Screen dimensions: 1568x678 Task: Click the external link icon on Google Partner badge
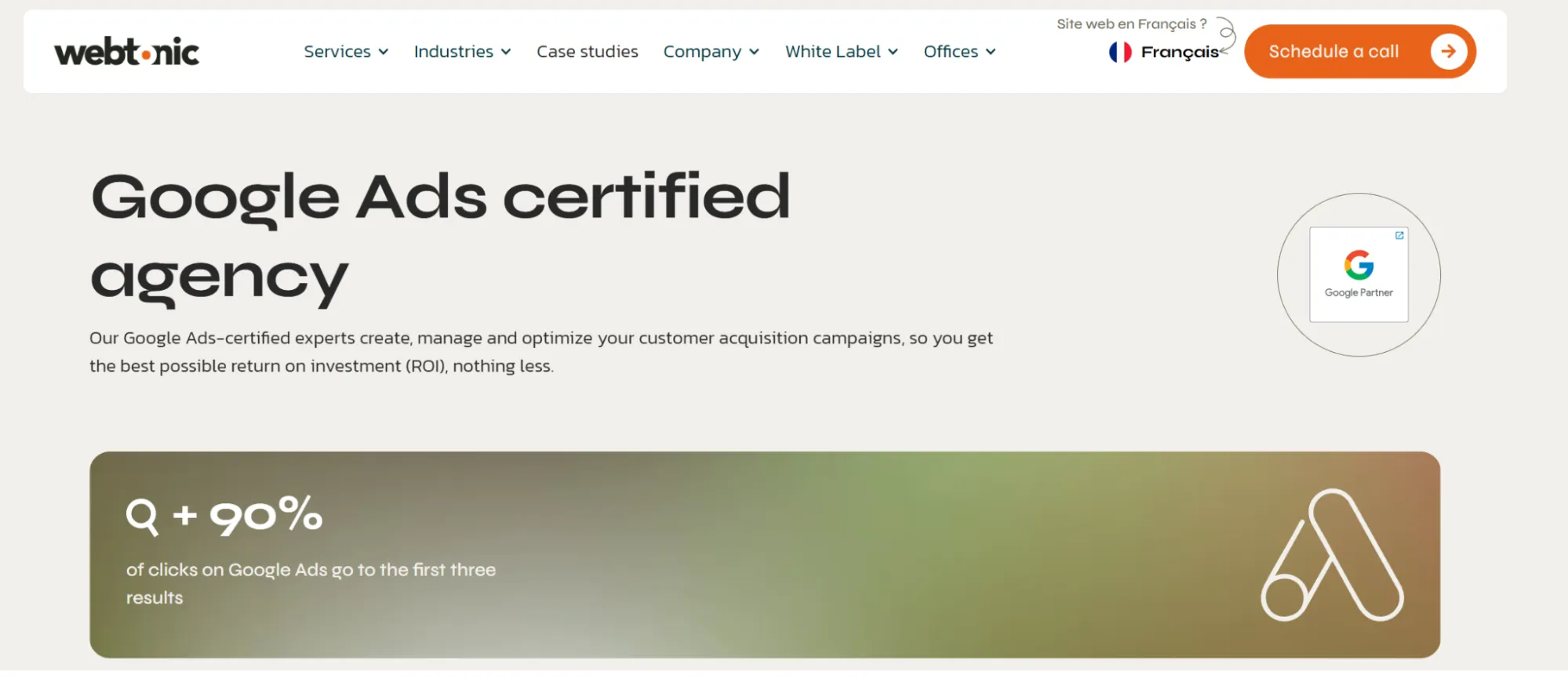click(x=1399, y=235)
